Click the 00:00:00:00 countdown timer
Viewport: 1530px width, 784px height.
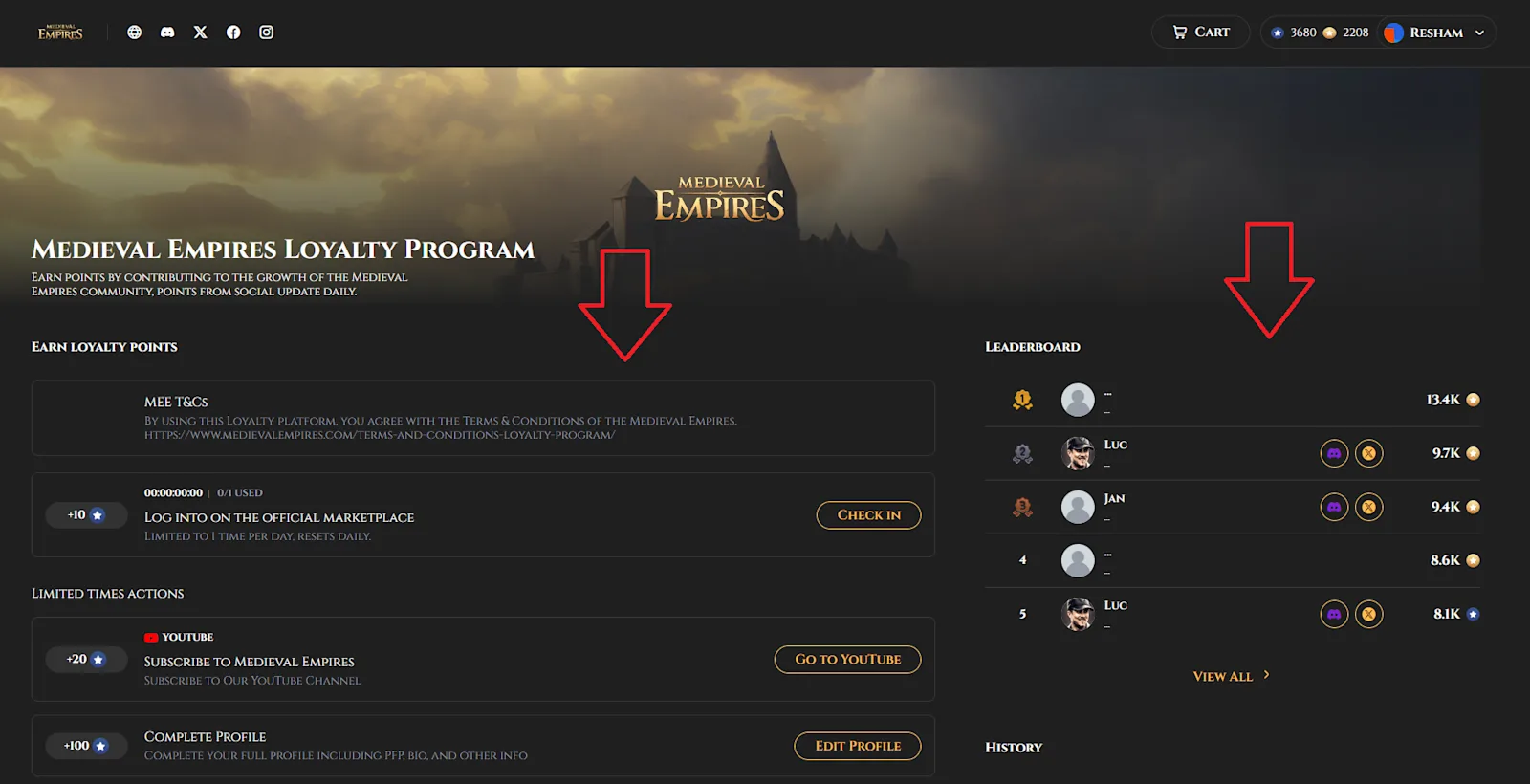(173, 493)
